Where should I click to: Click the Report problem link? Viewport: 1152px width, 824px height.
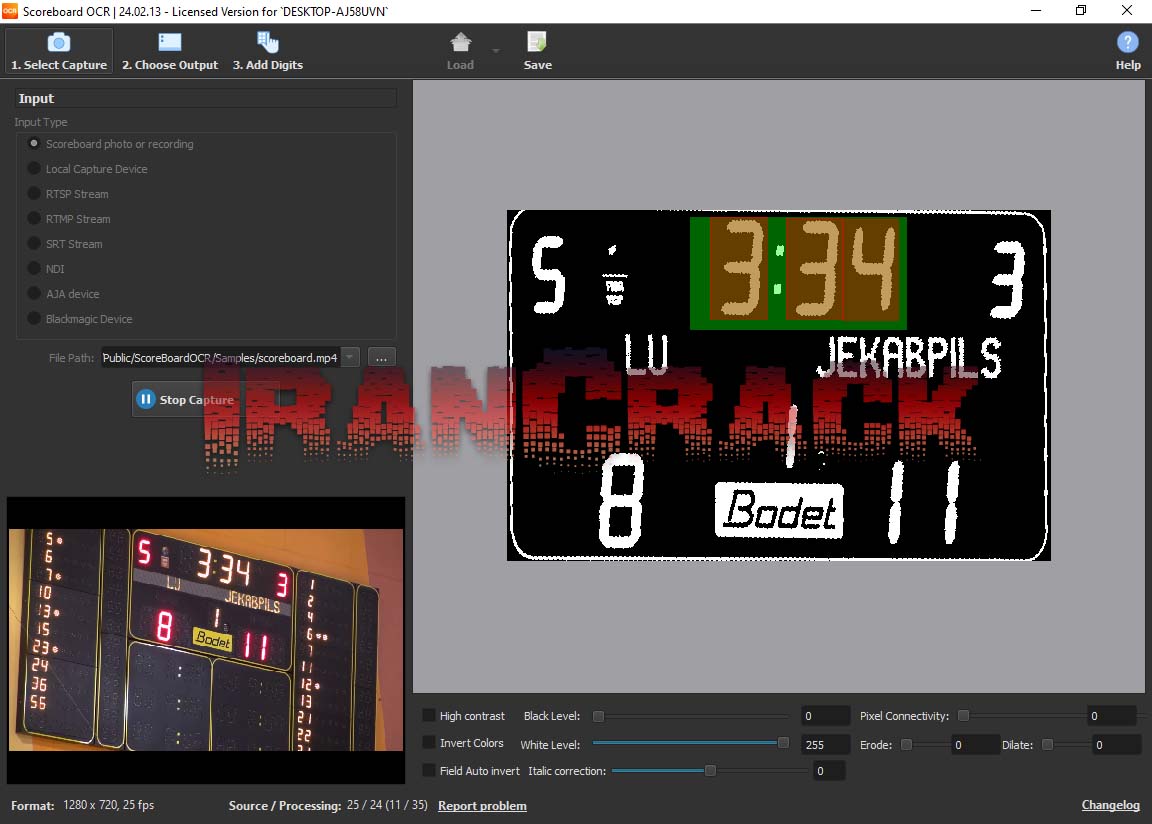[x=482, y=804]
